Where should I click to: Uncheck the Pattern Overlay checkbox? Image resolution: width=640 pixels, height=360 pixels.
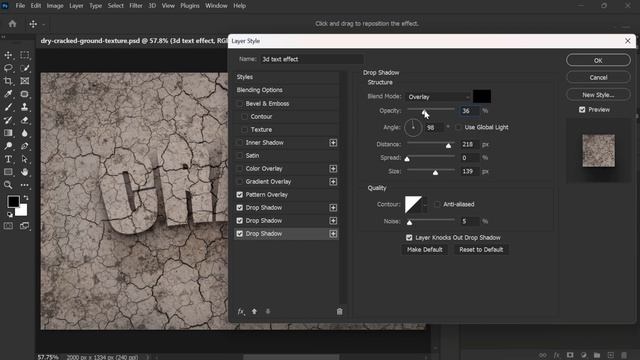240,195
